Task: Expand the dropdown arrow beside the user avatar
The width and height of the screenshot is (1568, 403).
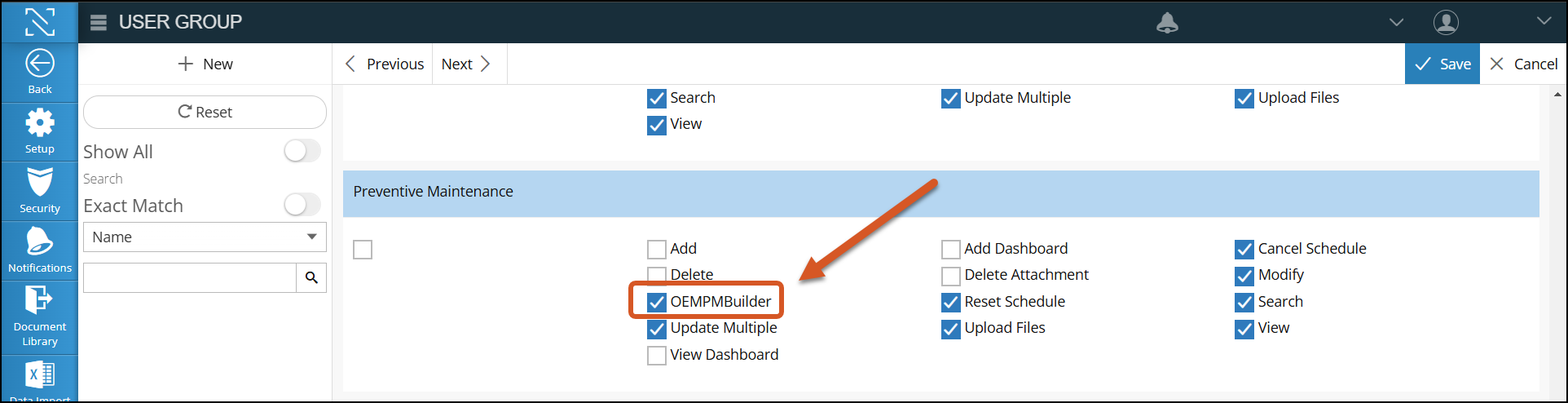Action: click(1544, 21)
